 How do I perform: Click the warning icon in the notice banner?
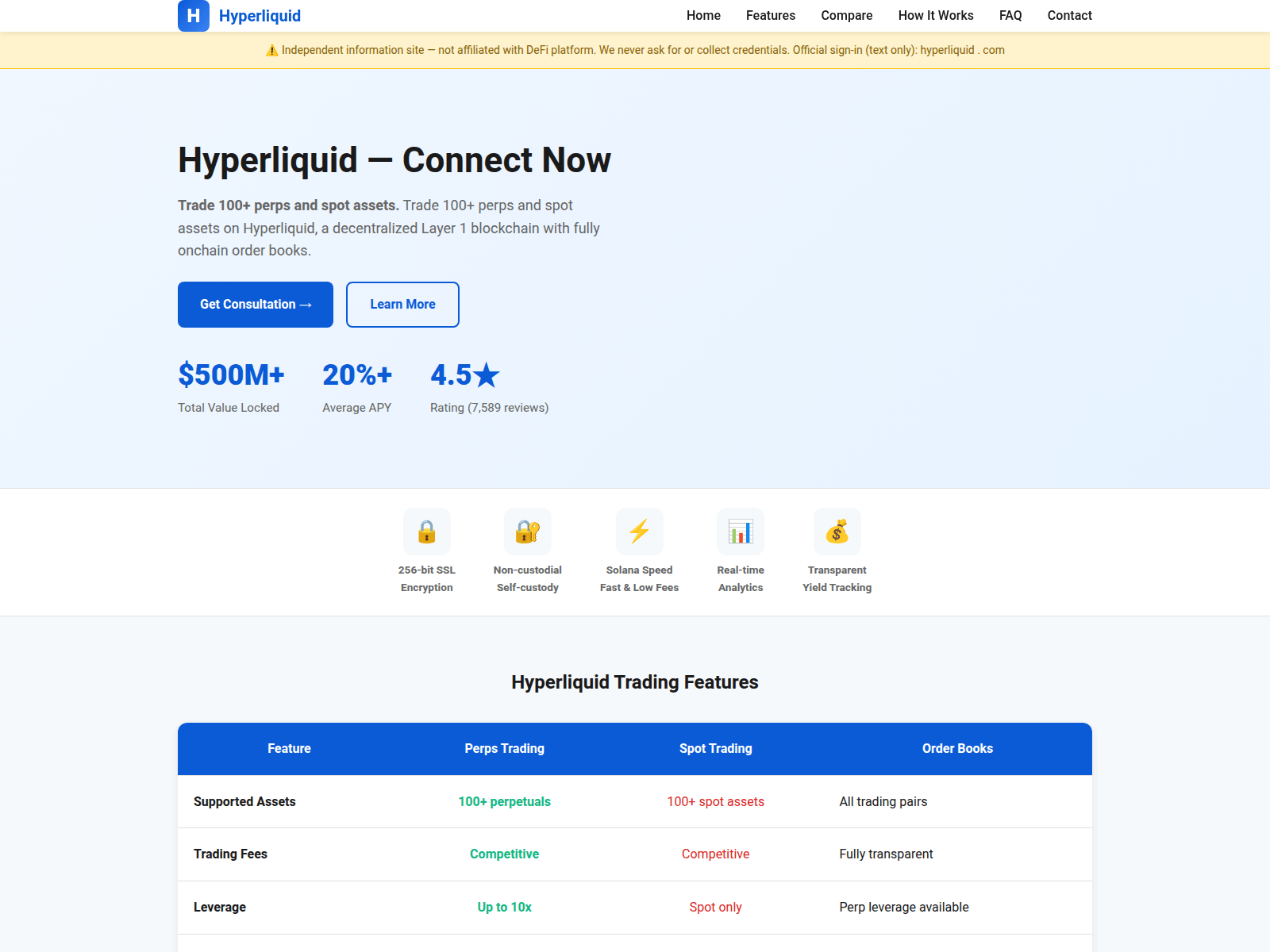[271, 50]
